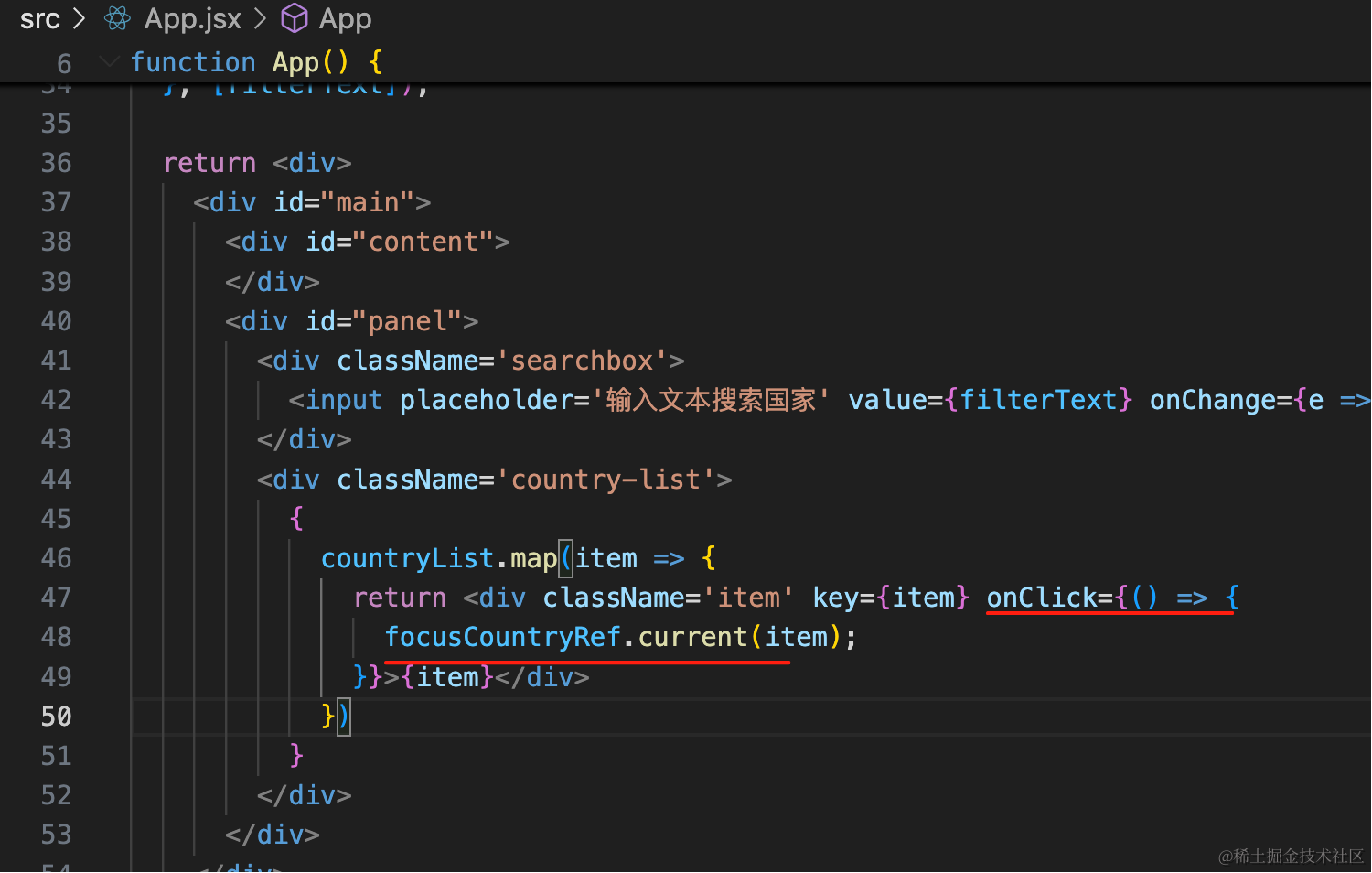Click '{item}' on line 49
Image resolution: width=1372 pixels, height=873 pixels.
pos(447,677)
